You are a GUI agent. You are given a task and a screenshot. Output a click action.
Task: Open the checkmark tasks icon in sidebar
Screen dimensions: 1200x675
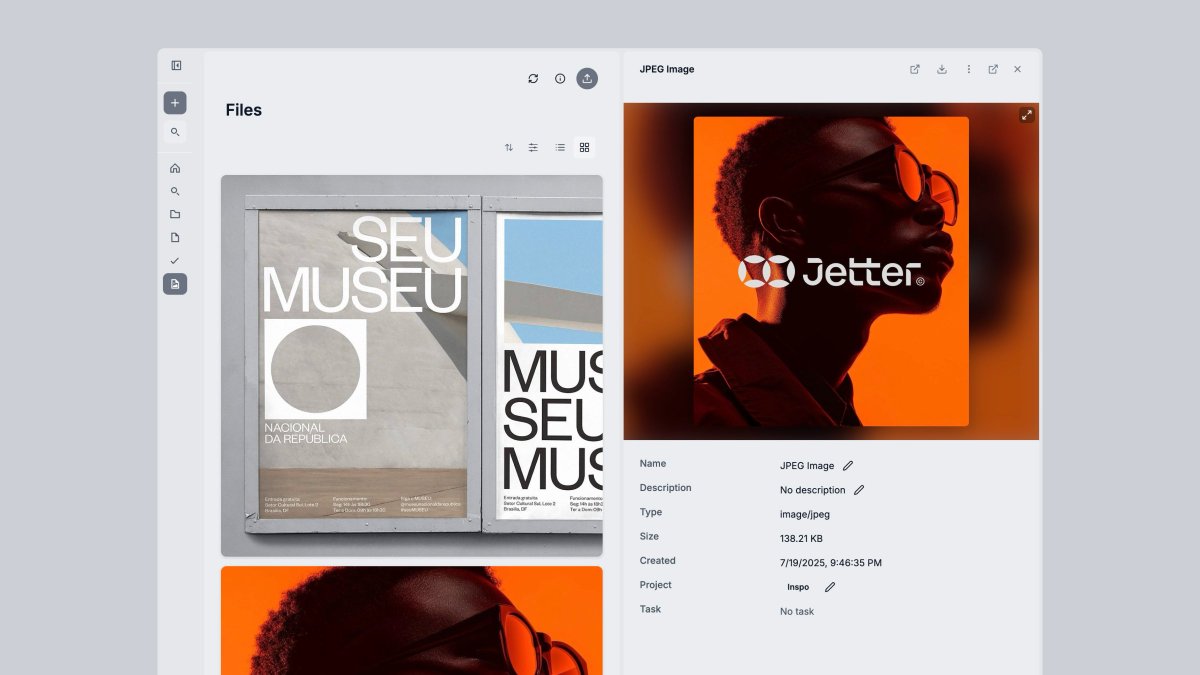(175, 260)
